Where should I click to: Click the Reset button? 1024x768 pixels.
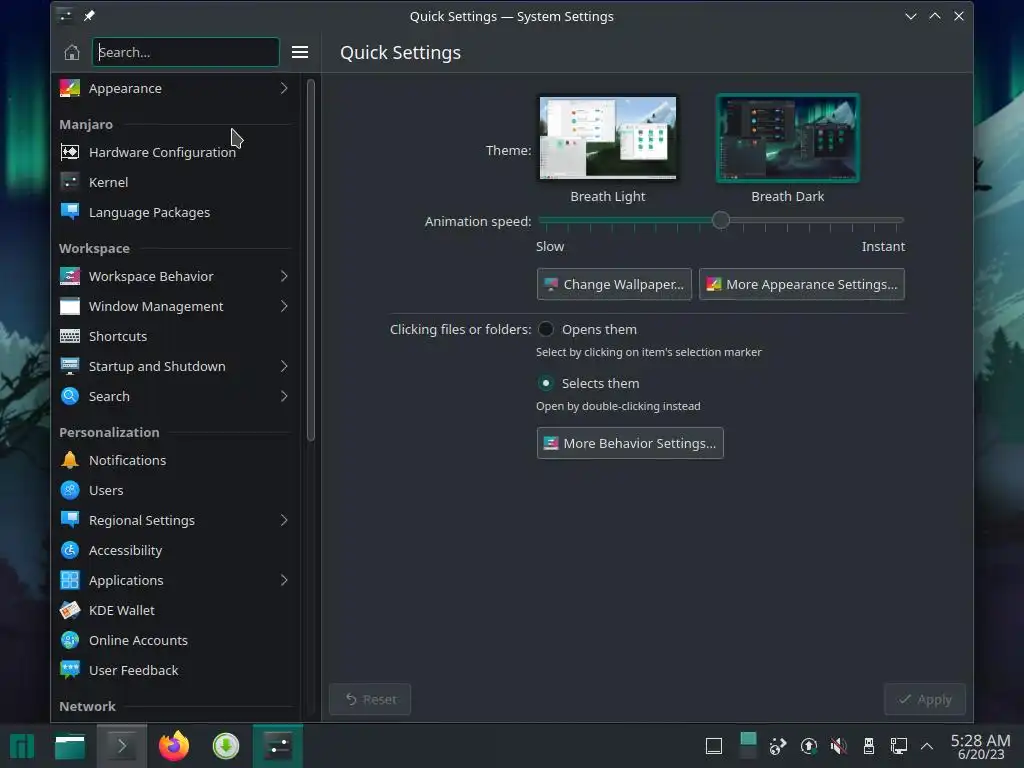pyautogui.click(x=370, y=699)
